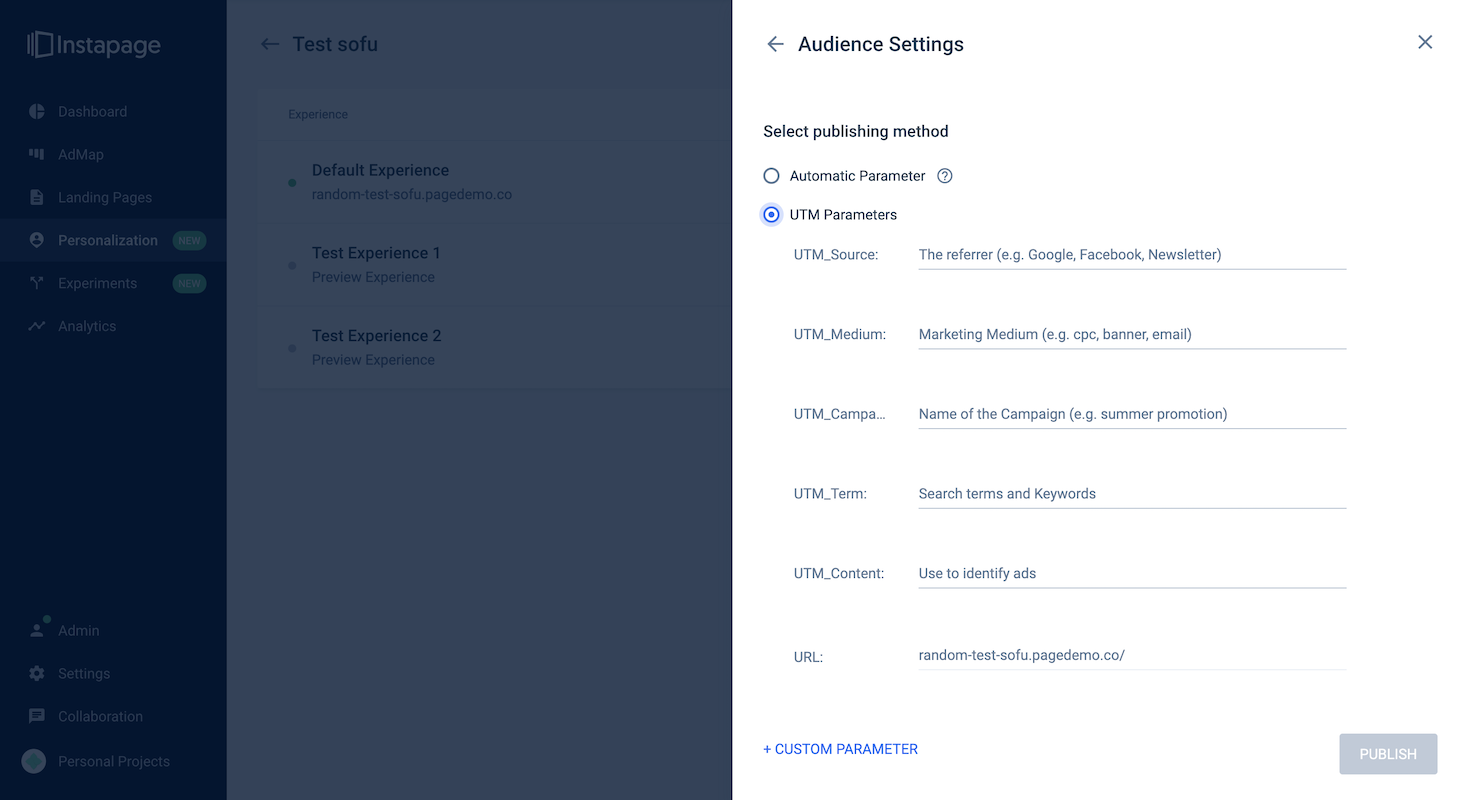Click the UTM_Source input field
The width and height of the screenshot is (1457, 800).
tap(1130, 254)
